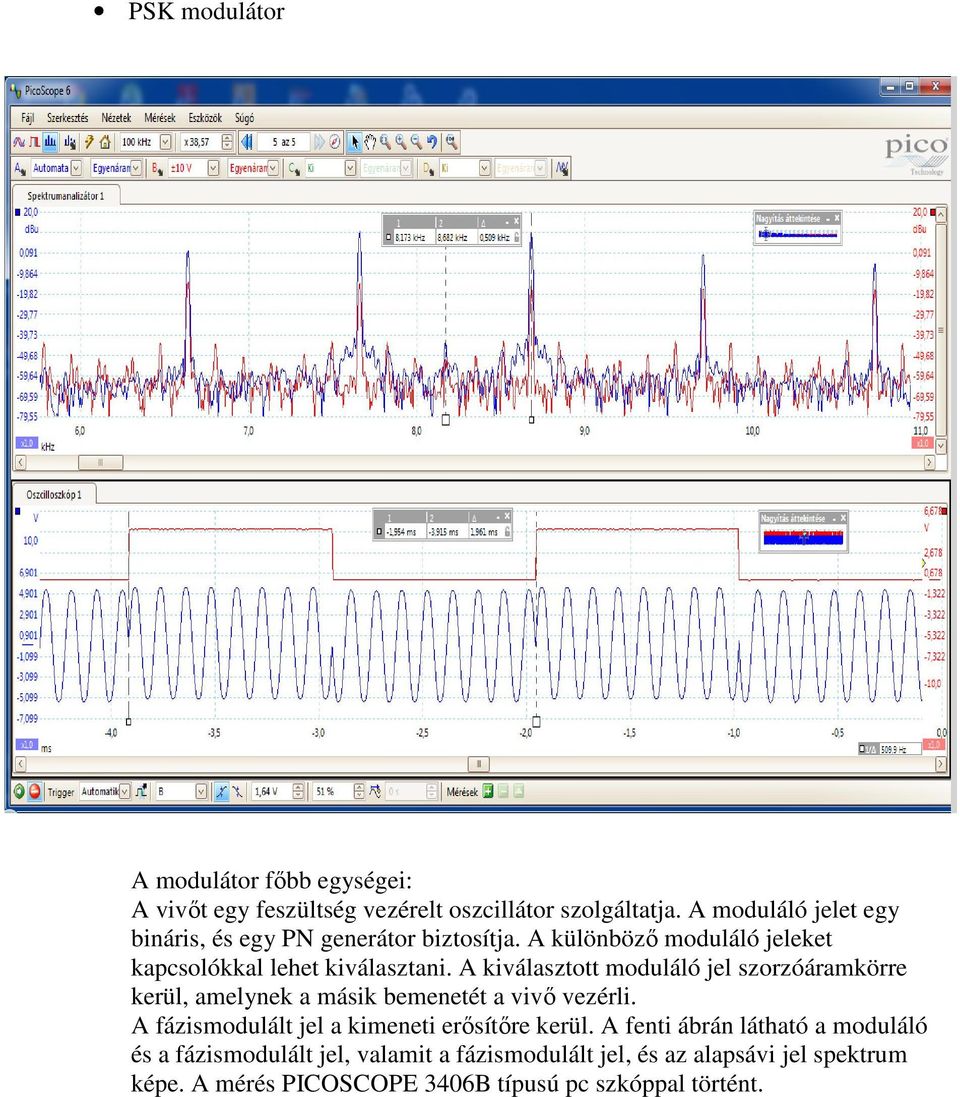
Task: Click the zoom to full view icon
Action: point(452,142)
